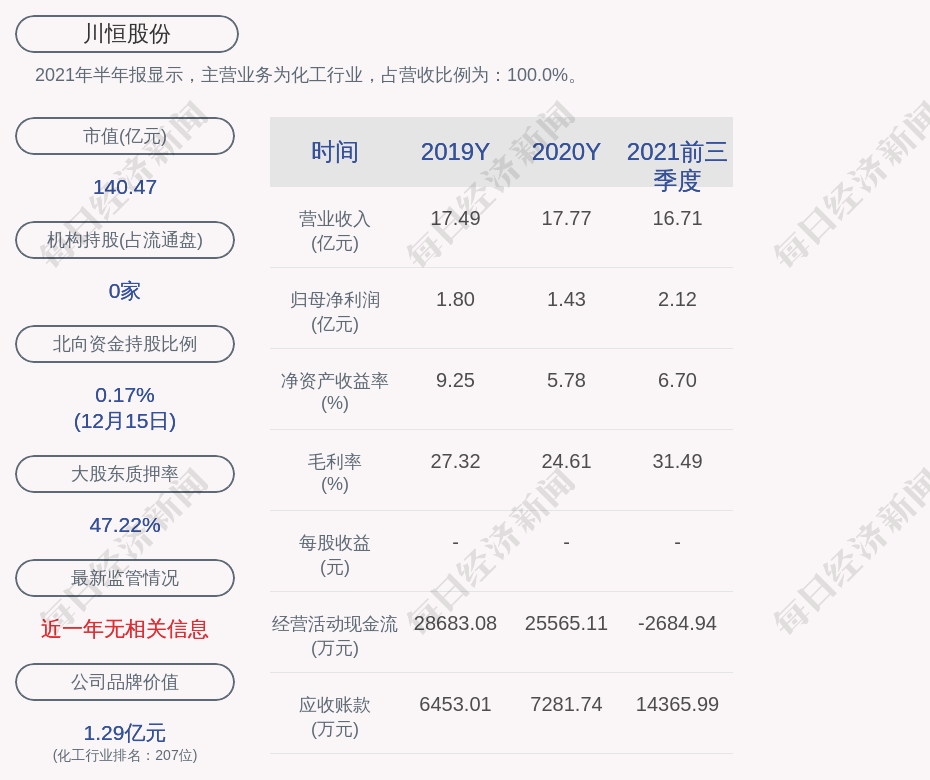The image size is (930, 780).
Task: Click revenue value 17.77
Action: (566, 218)
